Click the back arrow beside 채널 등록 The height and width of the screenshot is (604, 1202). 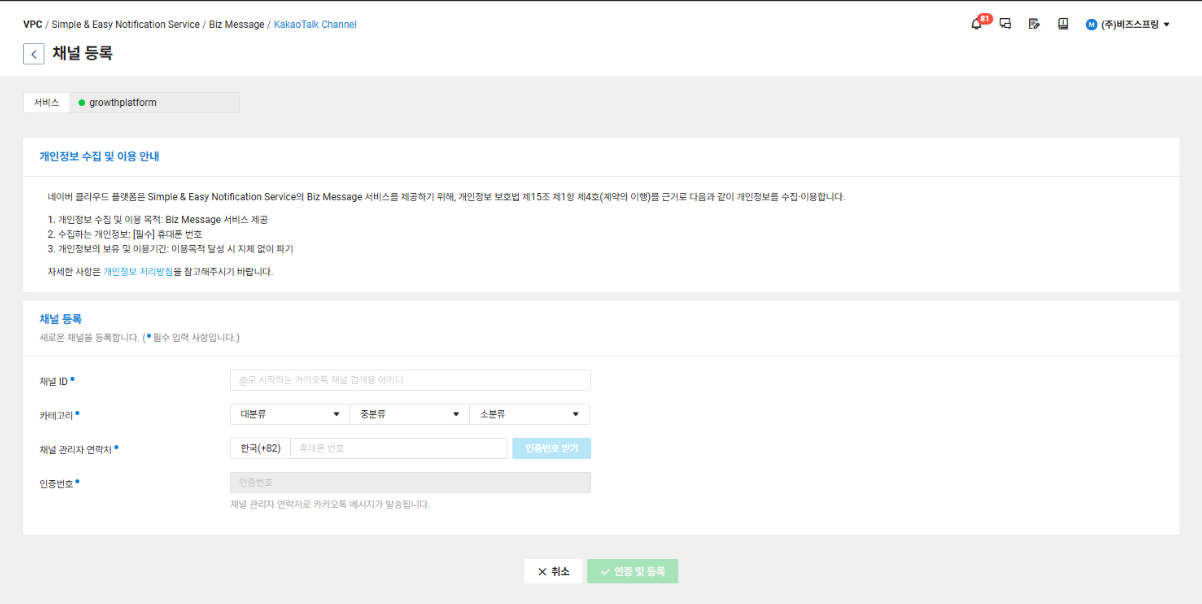coord(33,53)
